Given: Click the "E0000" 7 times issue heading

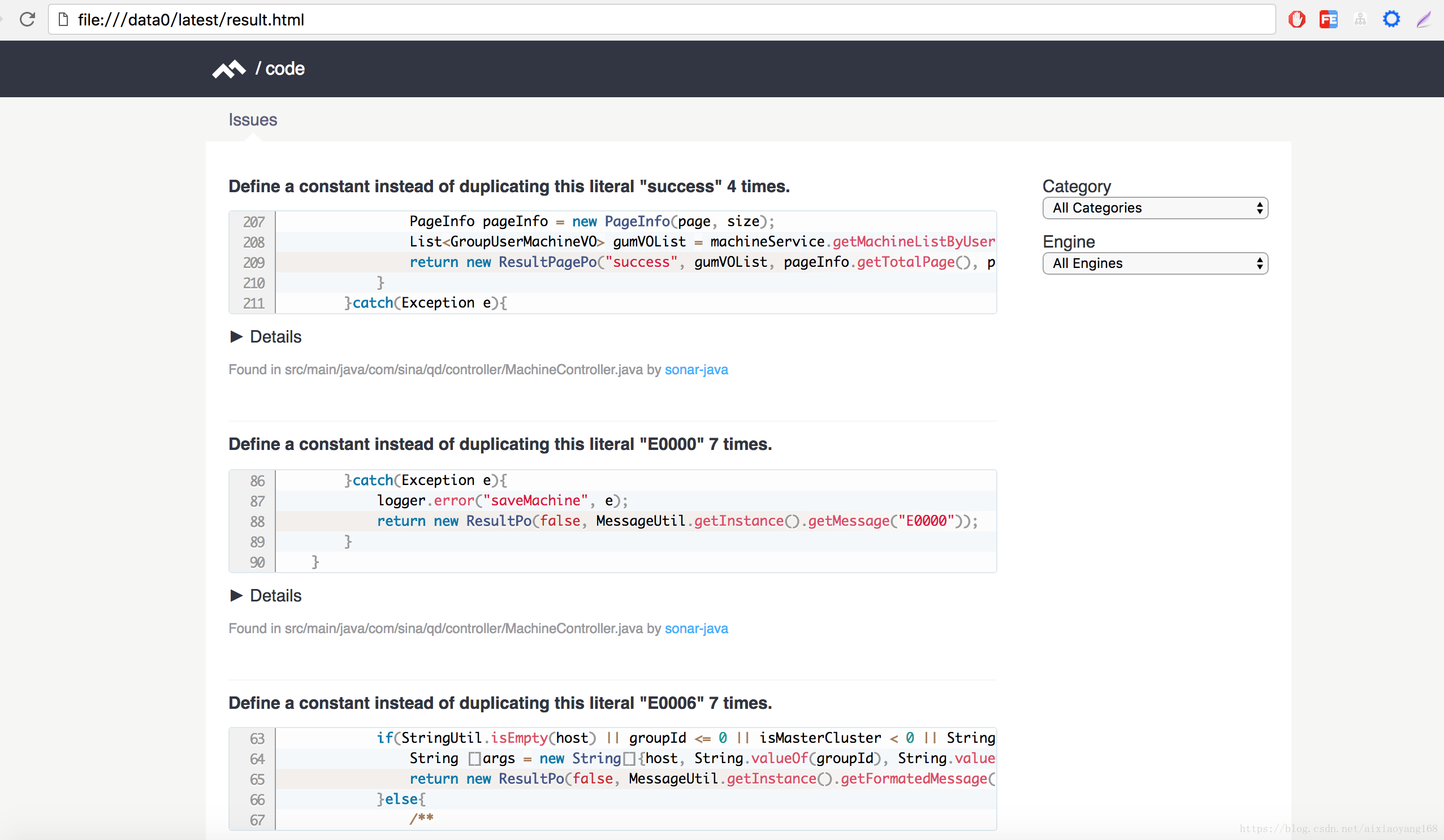Looking at the screenshot, I should (500, 444).
